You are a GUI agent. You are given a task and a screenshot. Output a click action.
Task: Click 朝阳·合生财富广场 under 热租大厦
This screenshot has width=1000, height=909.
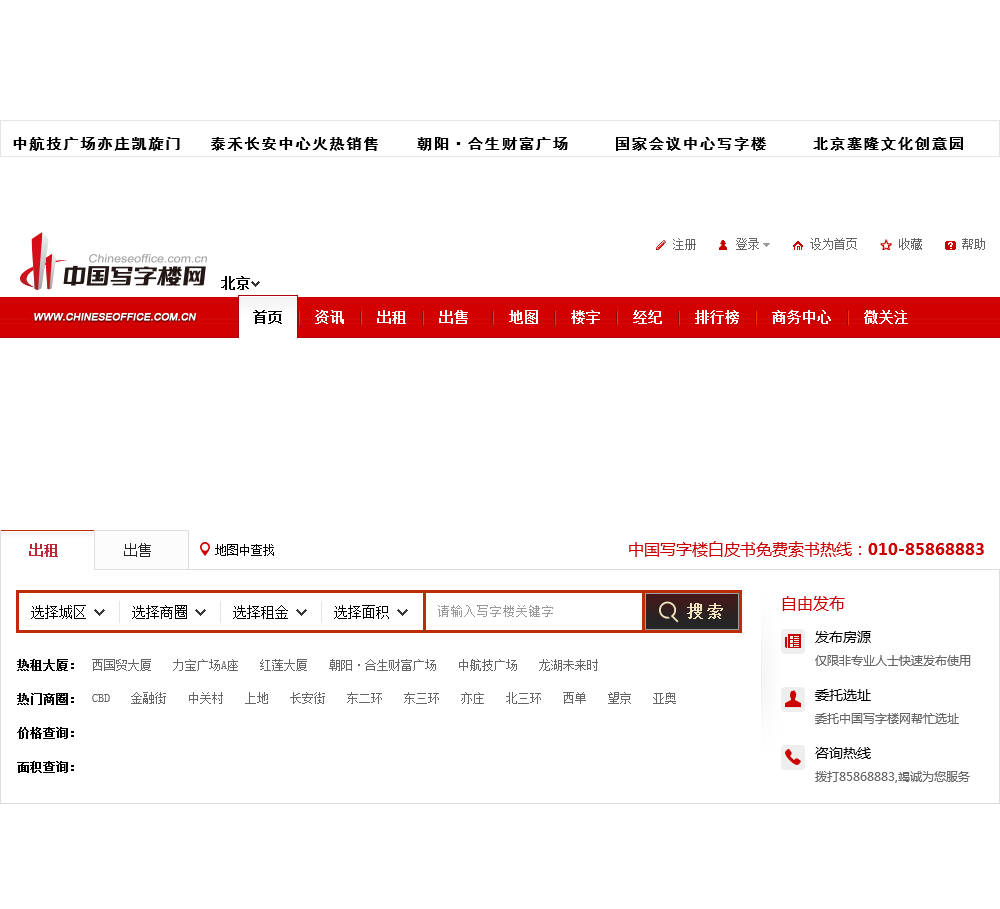coord(383,665)
